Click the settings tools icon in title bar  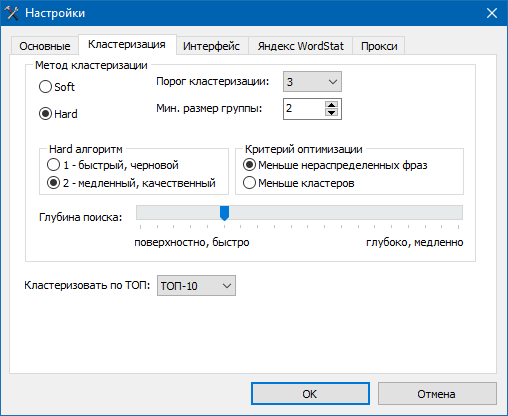12,13
